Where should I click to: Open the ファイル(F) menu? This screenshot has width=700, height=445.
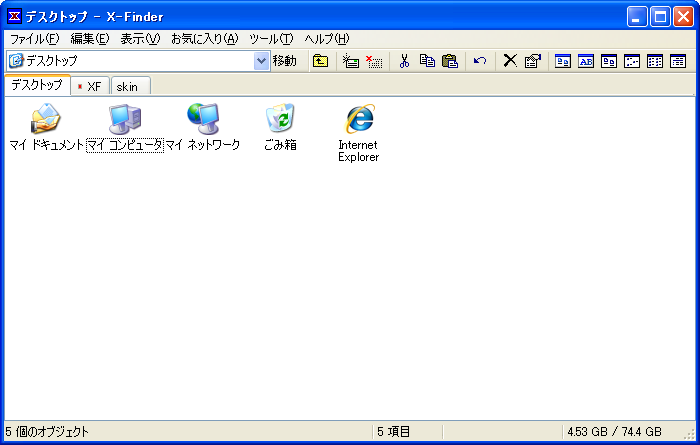point(35,39)
